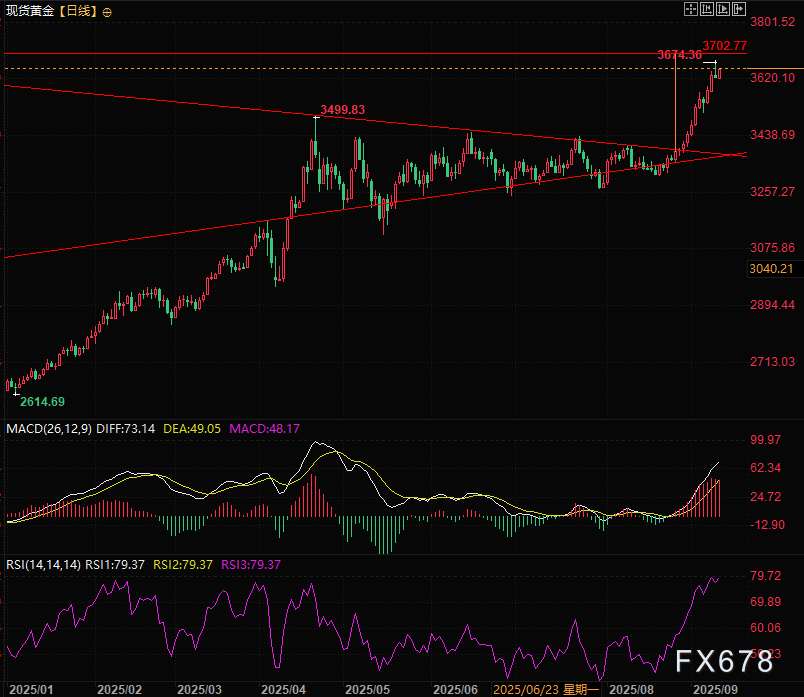Click 2025/04 on the time axis
The width and height of the screenshot is (804, 697).
tap(283, 689)
